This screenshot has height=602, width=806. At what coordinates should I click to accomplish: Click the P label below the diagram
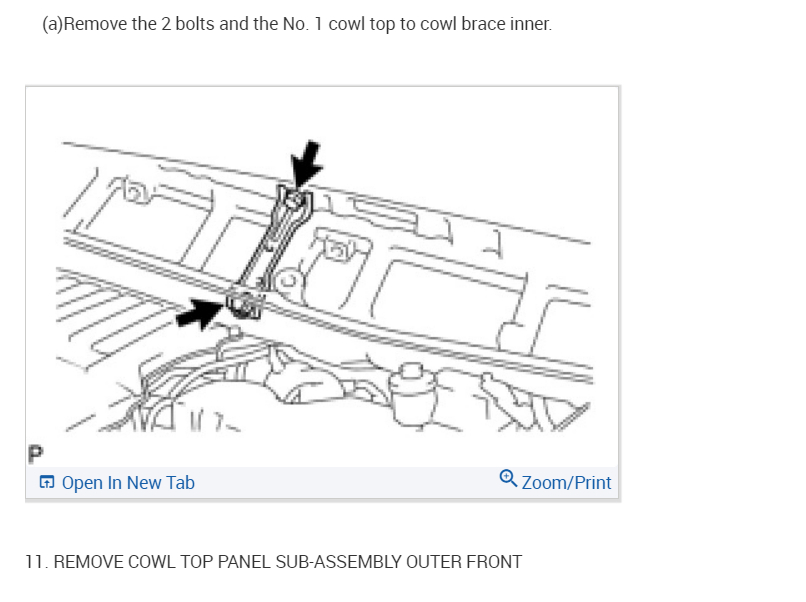(x=35, y=454)
